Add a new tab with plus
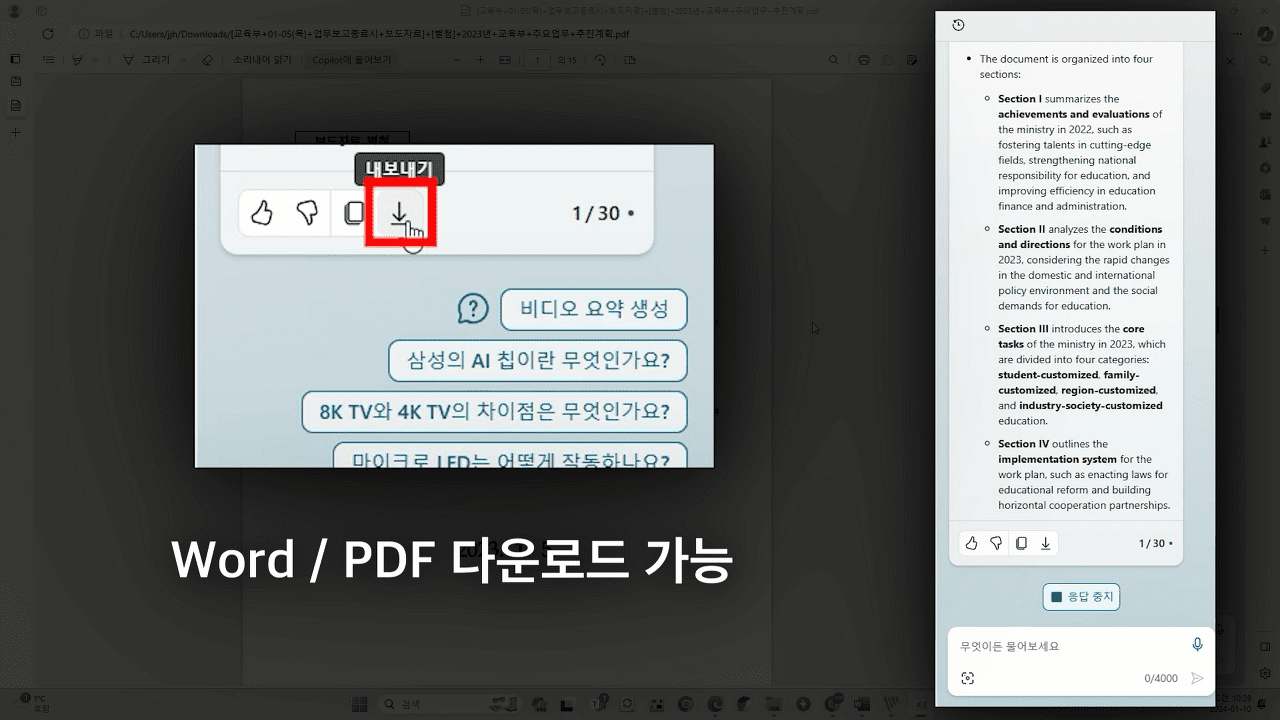The width and height of the screenshot is (1280, 720). (x=15, y=132)
